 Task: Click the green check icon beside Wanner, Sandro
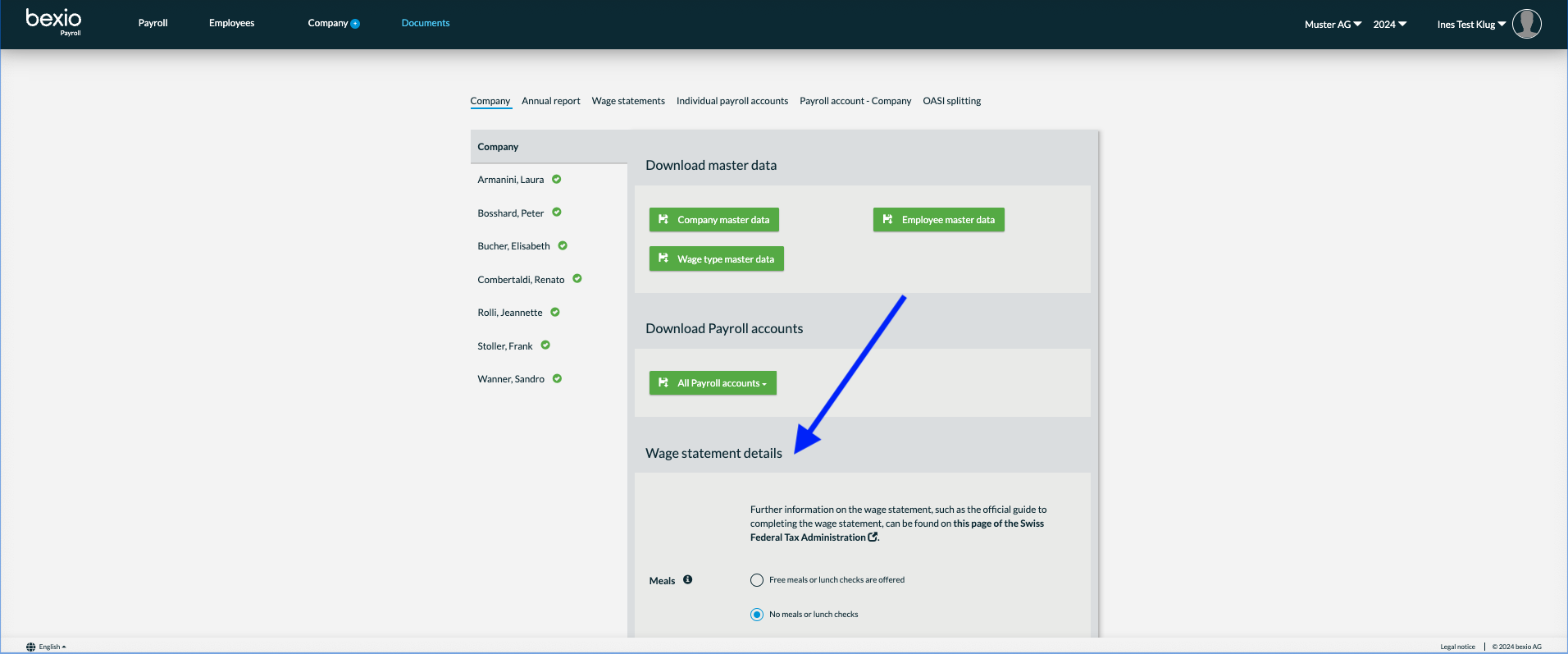557,378
